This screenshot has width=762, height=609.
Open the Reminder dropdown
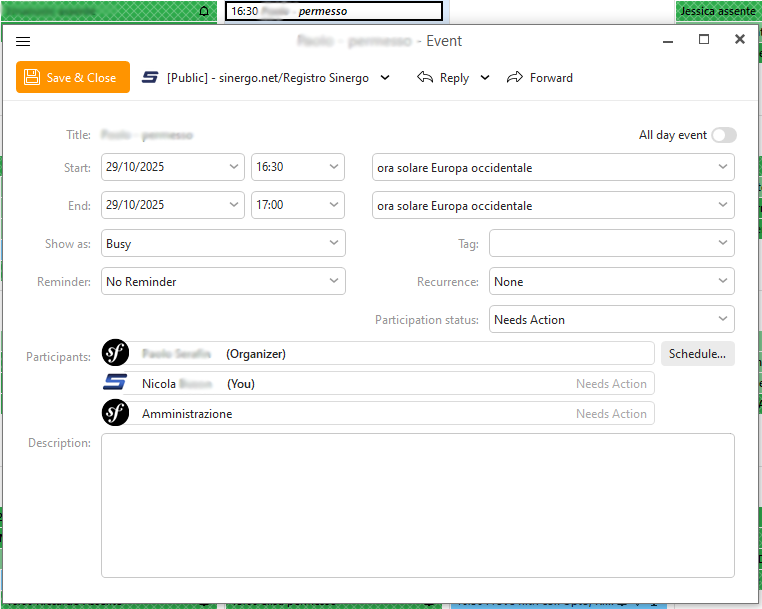pyautogui.click(x=223, y=281)
